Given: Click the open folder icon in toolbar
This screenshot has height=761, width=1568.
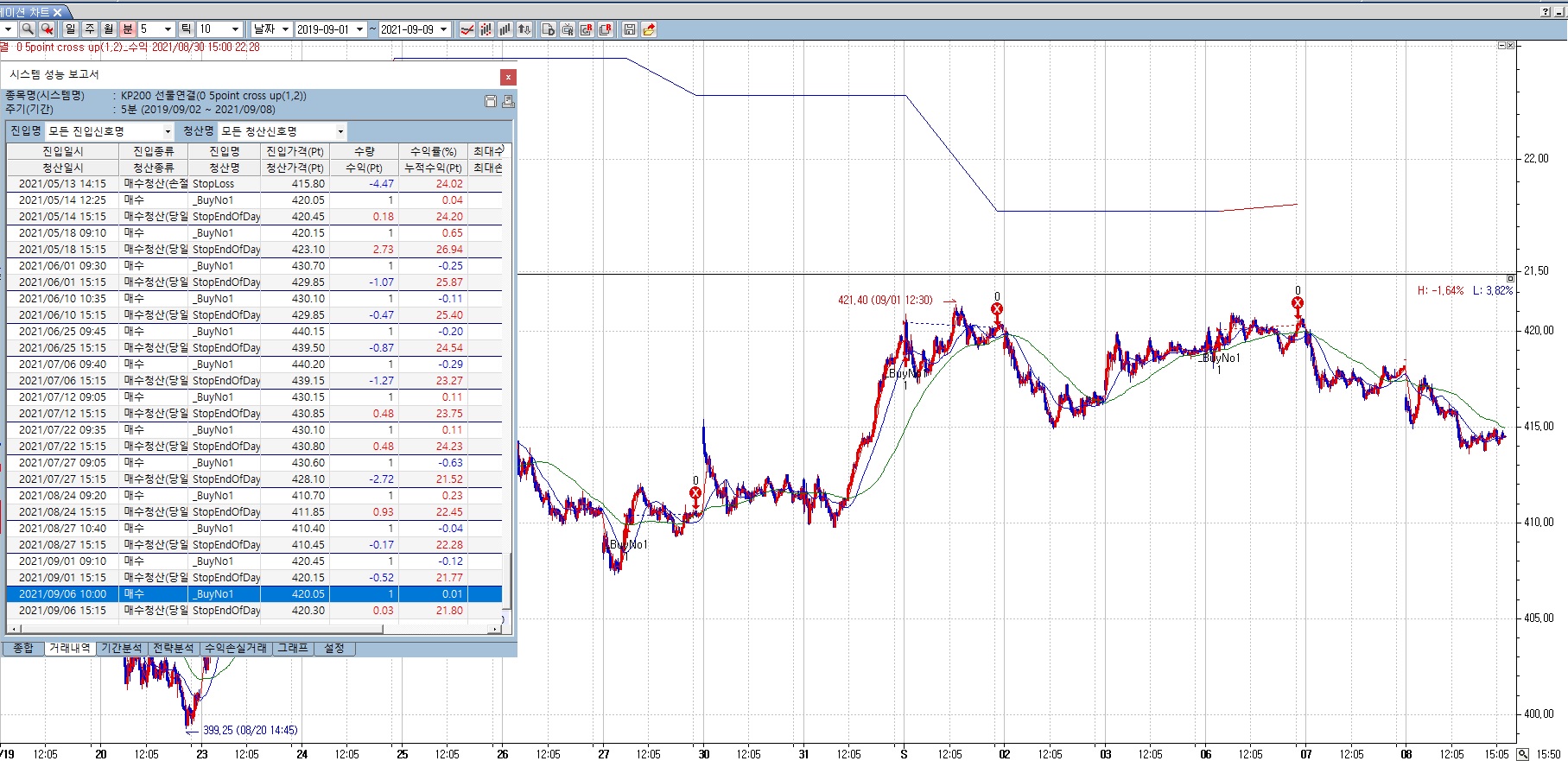Looking at the screenshot, I should coord(649,29).
